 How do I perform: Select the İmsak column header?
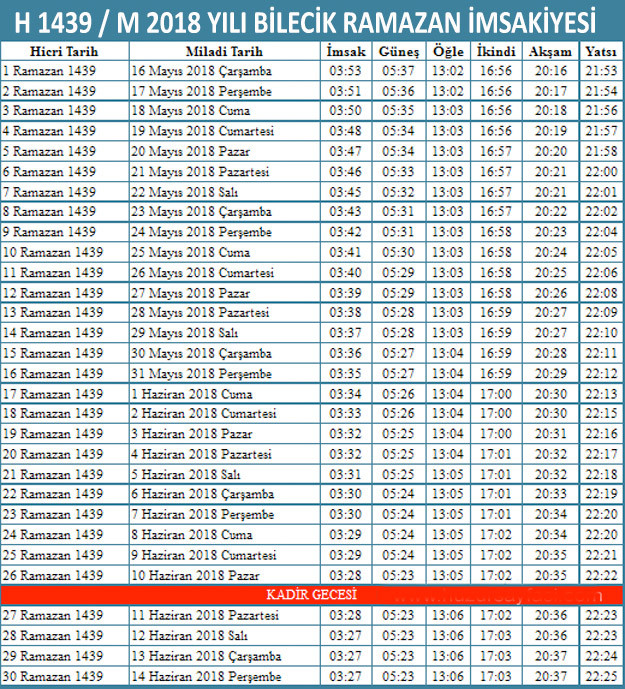(346, 51)
